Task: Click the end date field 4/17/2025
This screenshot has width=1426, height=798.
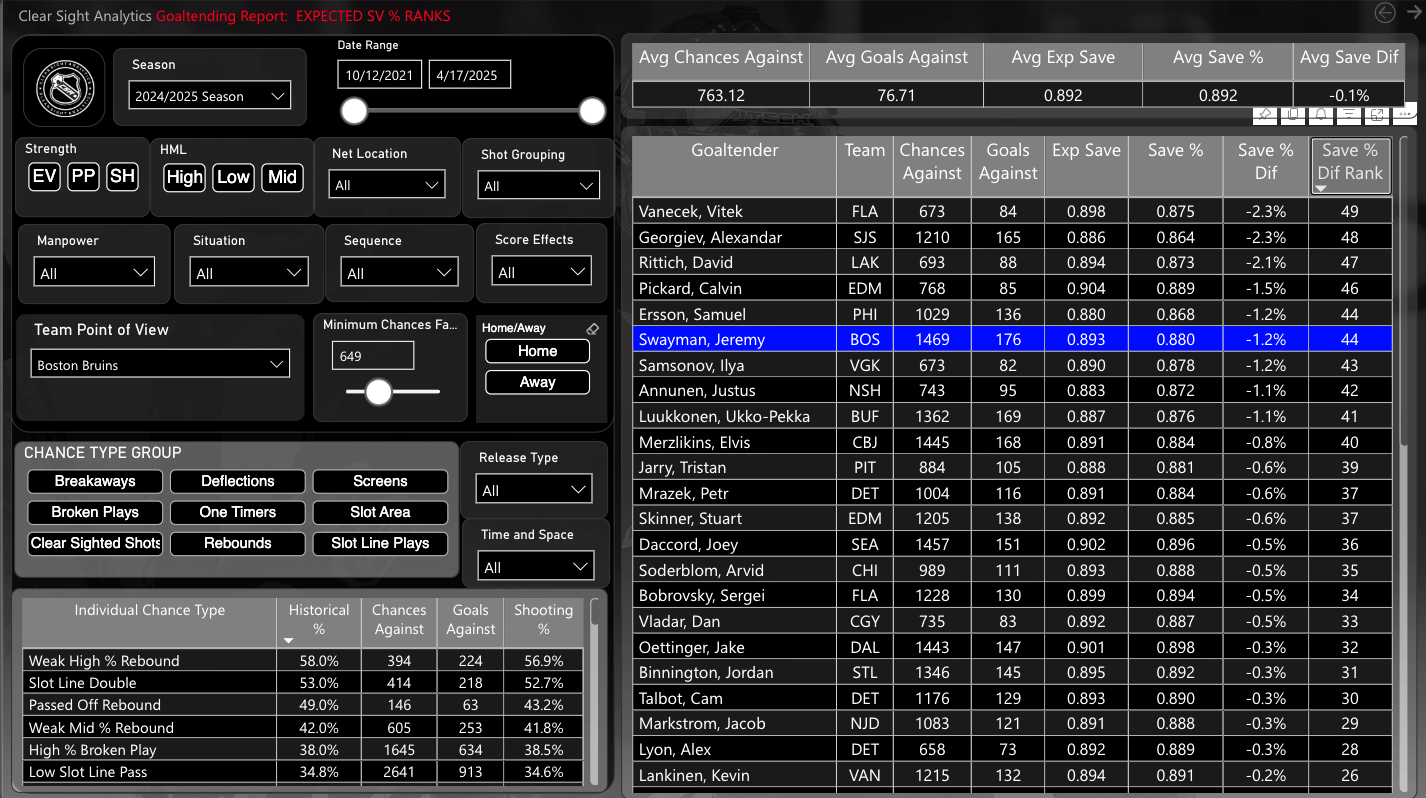Action: point(470,75)
